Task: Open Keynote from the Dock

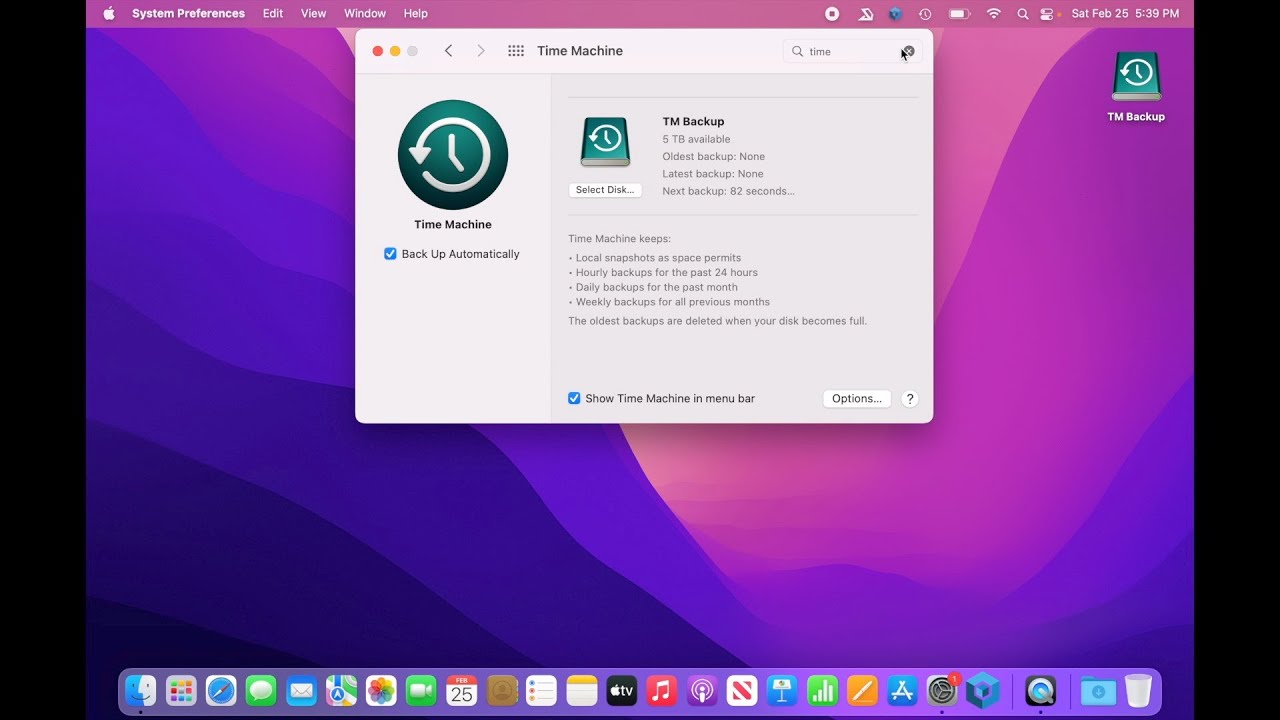Action: pos(782,690)
